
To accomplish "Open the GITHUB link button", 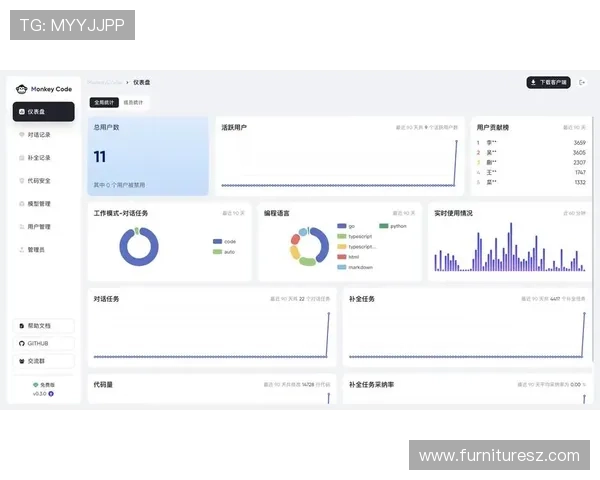I will click(x=44, y=343).
